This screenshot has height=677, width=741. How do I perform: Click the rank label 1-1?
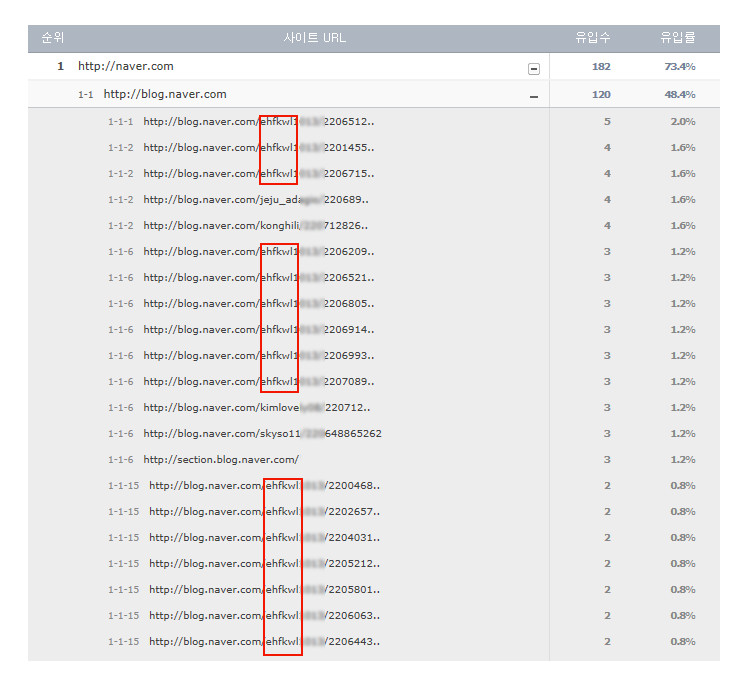point(86,94)
